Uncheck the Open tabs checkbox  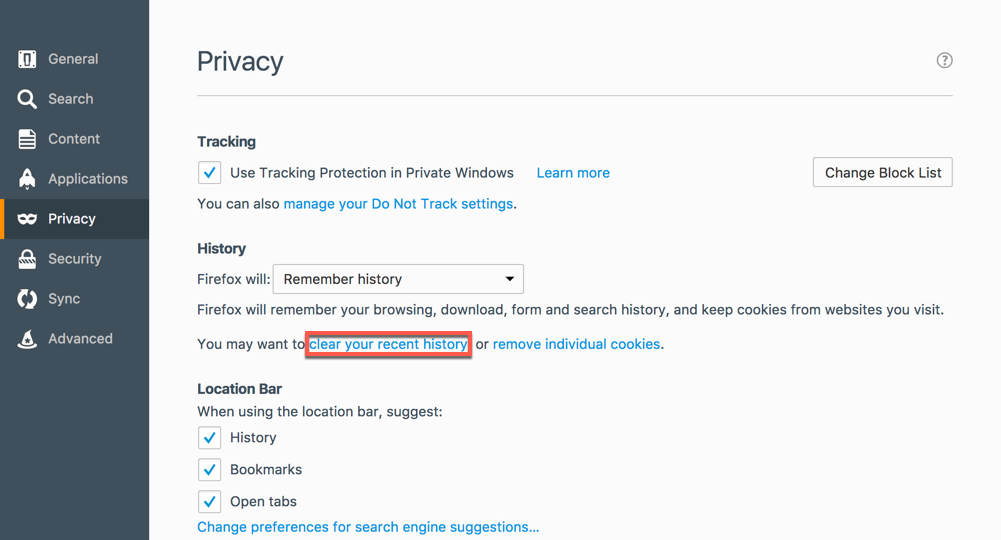(209, 502)
